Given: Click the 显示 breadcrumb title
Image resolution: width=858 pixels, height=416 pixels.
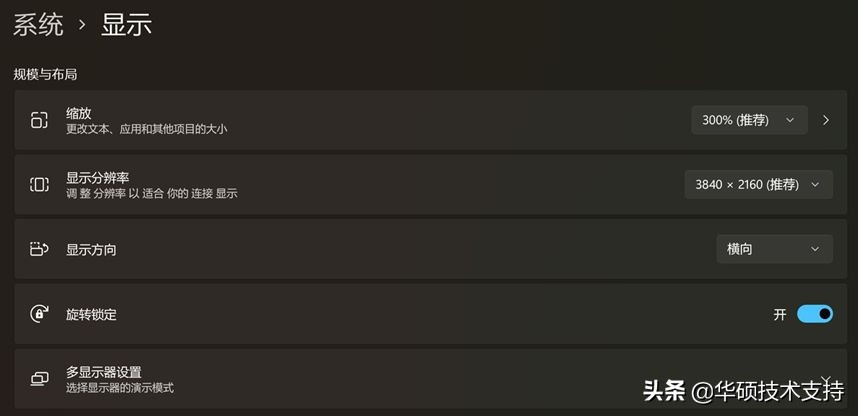Looking at the screenshot, I should click(126, 25).
